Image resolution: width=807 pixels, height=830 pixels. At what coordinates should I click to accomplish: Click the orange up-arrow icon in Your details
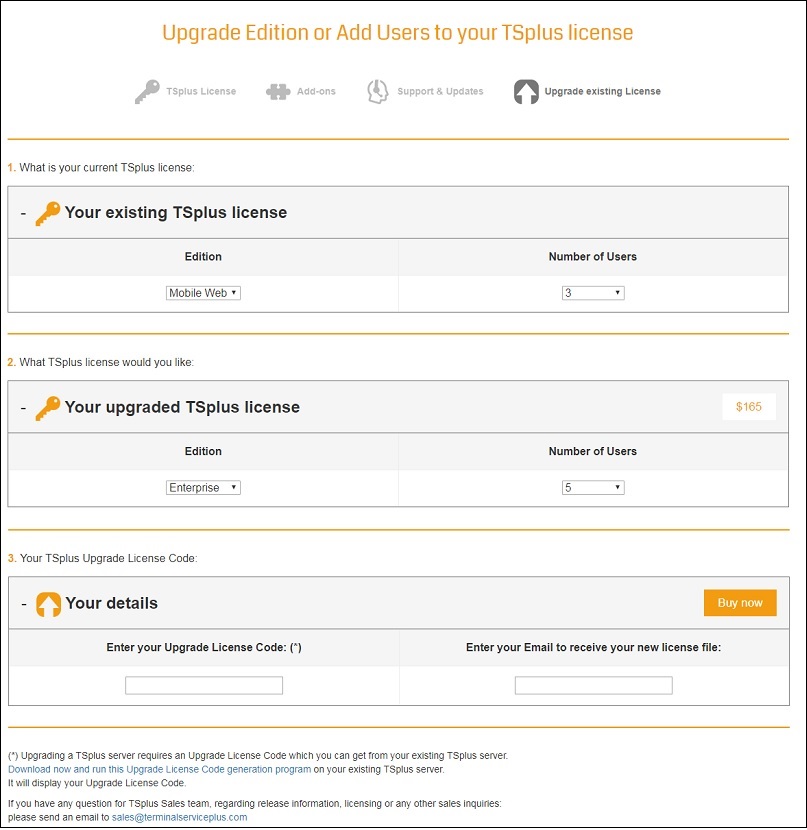48,604
